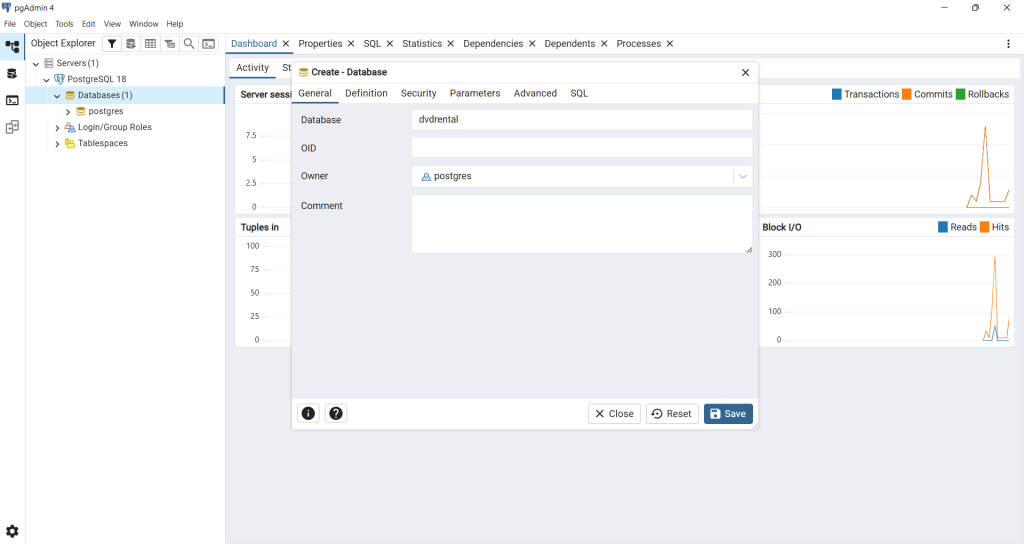Viewport: 1024px width, 544px height.
Task: Close the Processes tab
Action: click(670, 44)
